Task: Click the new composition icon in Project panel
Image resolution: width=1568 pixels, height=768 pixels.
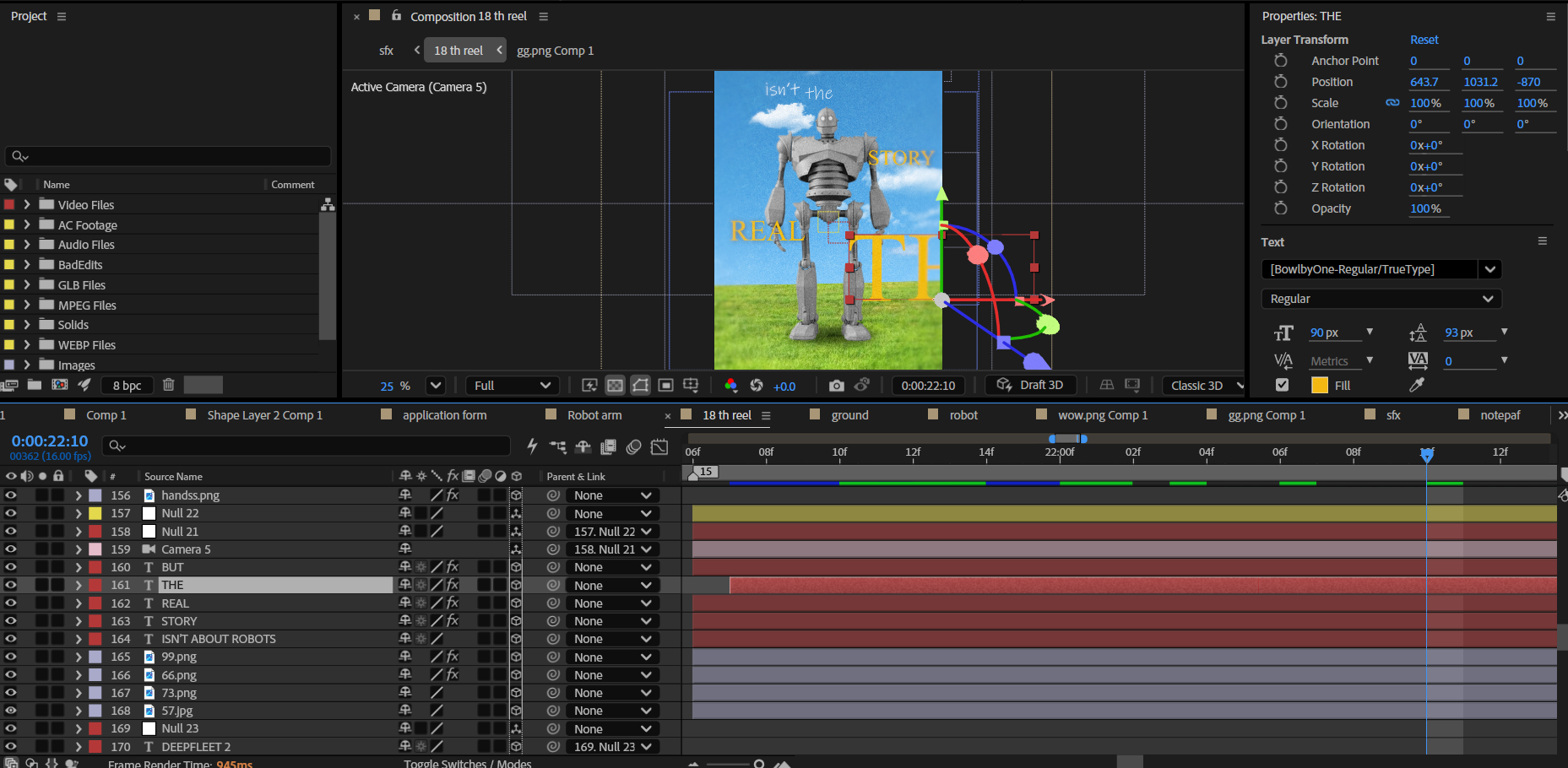Action: 59,385
